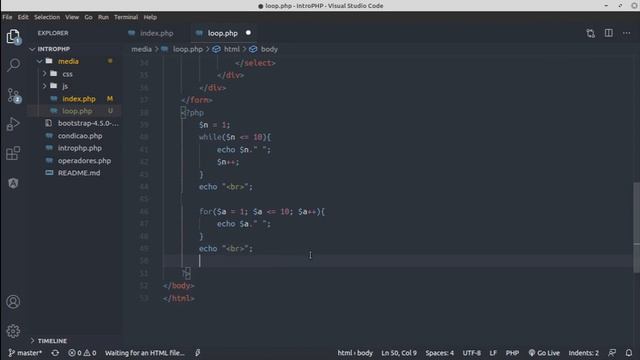Screen dimensions: 640x360
Task: Collapse the INTROPHP root folder
Action: [32, 49]
